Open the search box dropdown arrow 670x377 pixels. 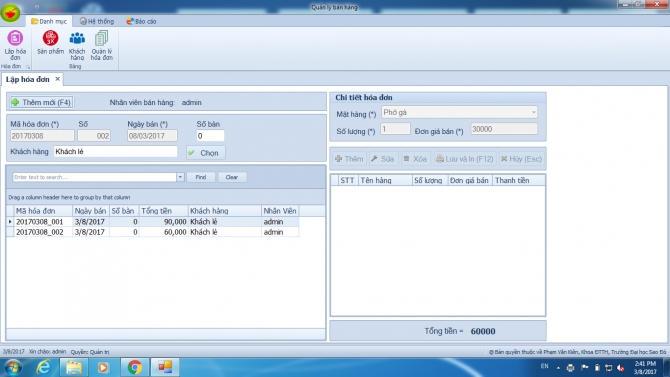[x=180, y=177]
